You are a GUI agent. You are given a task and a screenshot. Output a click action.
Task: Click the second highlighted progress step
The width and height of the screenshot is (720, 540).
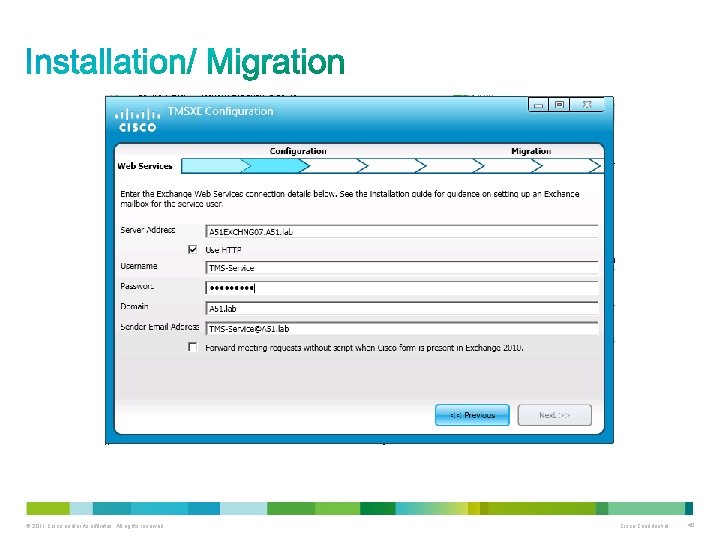click(276, 166)
